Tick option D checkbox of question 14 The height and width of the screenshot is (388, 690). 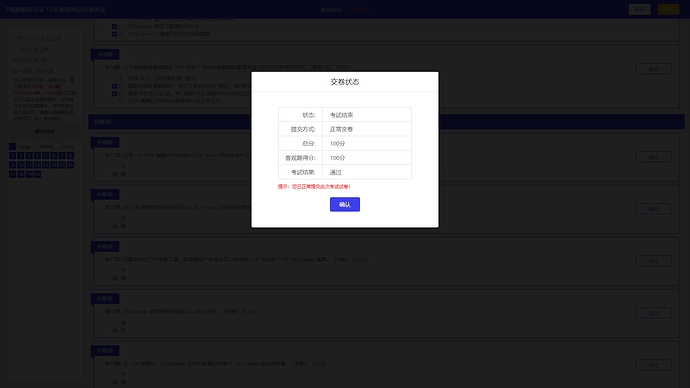click(114, 101)
